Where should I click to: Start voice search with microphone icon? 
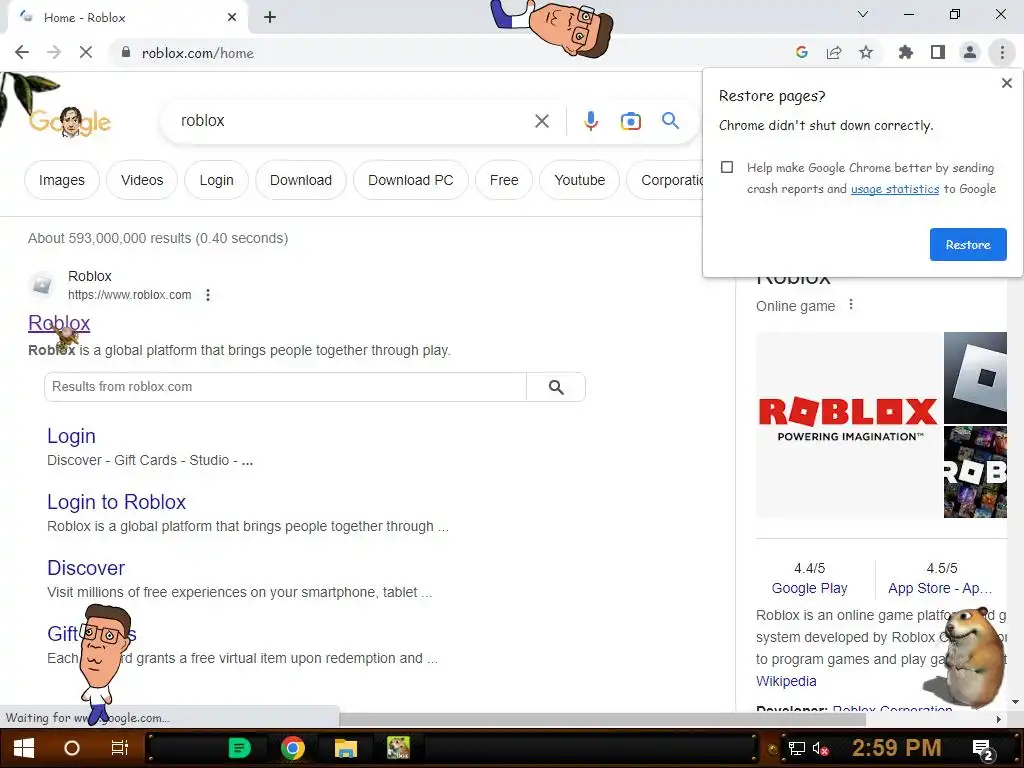(590, 121)
